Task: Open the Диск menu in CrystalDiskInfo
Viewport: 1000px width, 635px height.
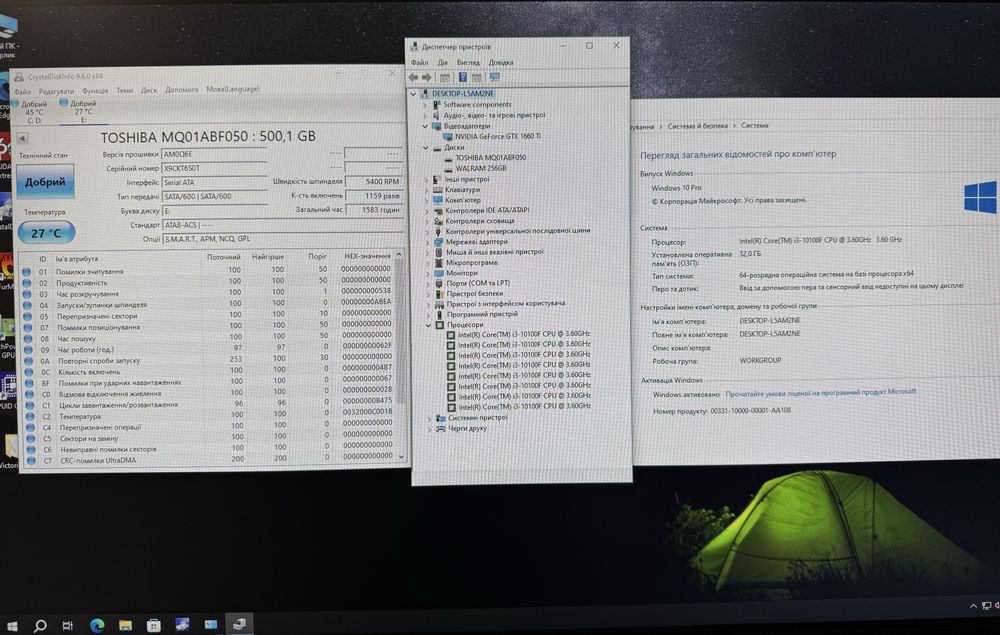Action: pos(149,91)
